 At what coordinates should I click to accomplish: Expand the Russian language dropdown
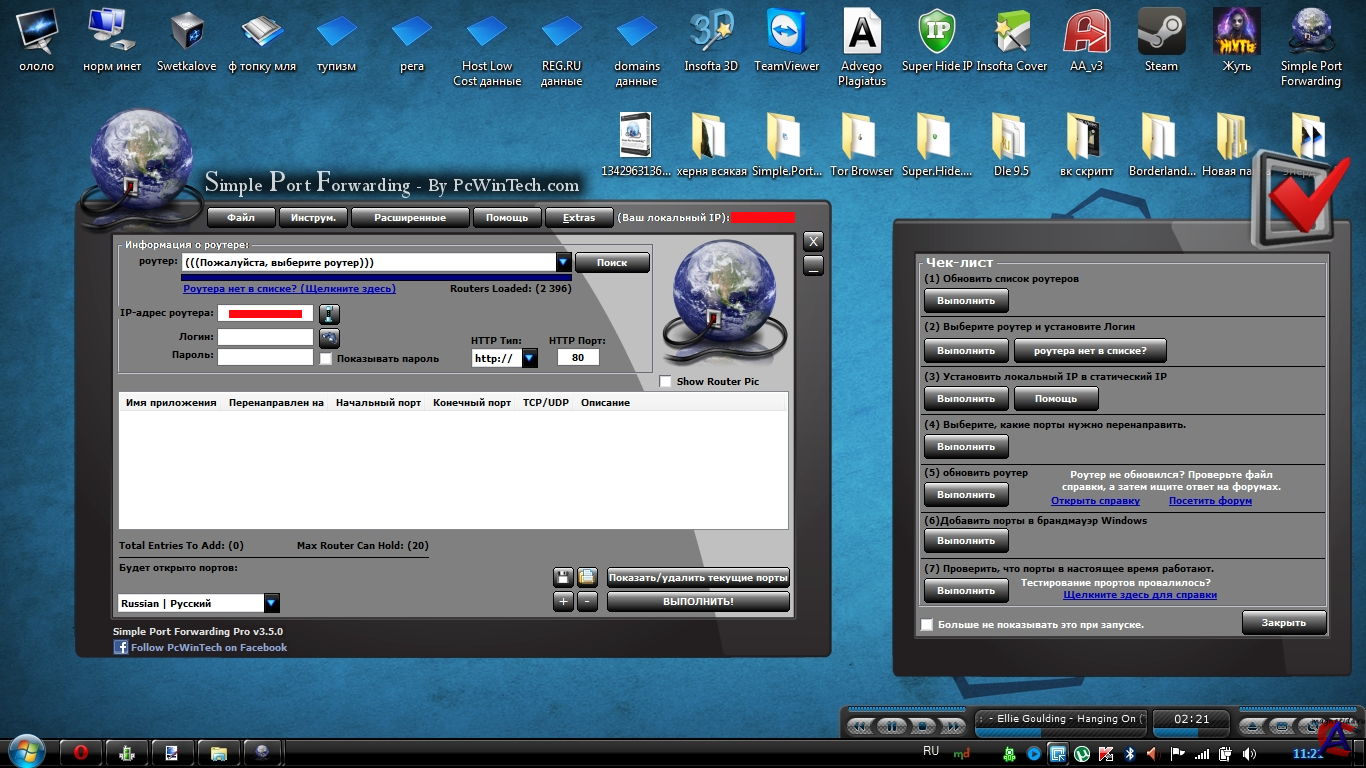[x=271, y=603]
